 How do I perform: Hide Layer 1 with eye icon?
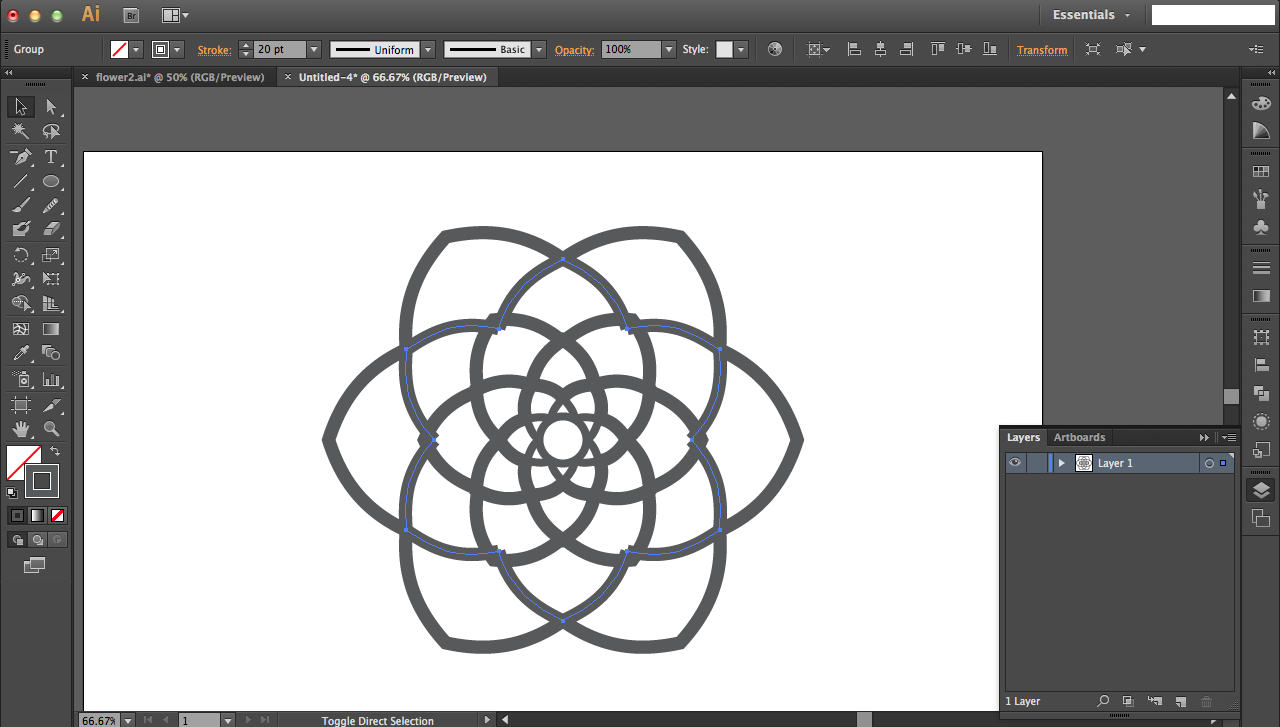click(1015, 463)
